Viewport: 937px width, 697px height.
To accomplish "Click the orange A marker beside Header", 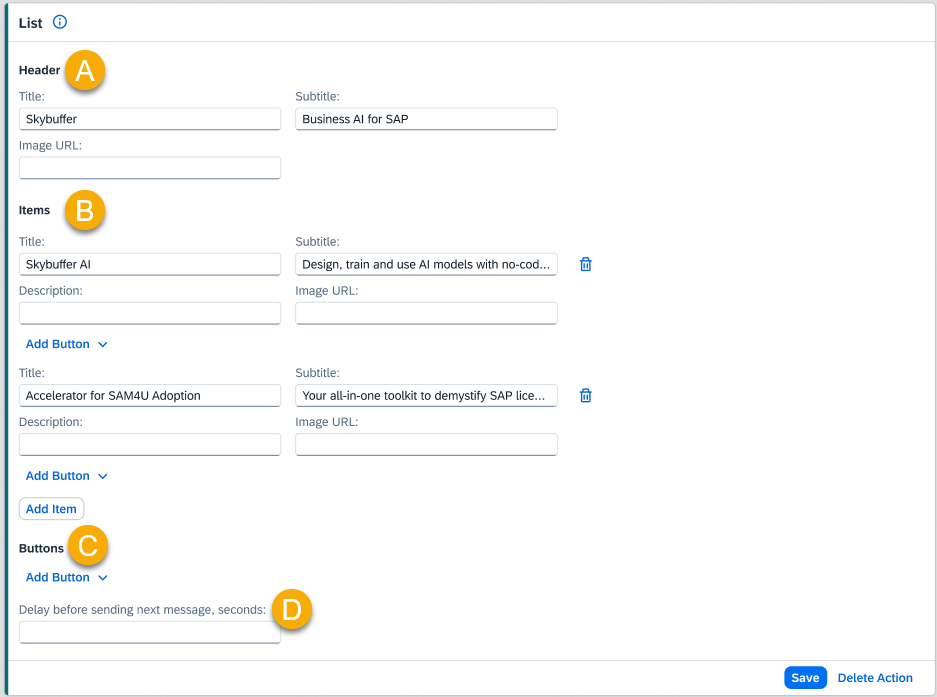I will coord(85,71).
